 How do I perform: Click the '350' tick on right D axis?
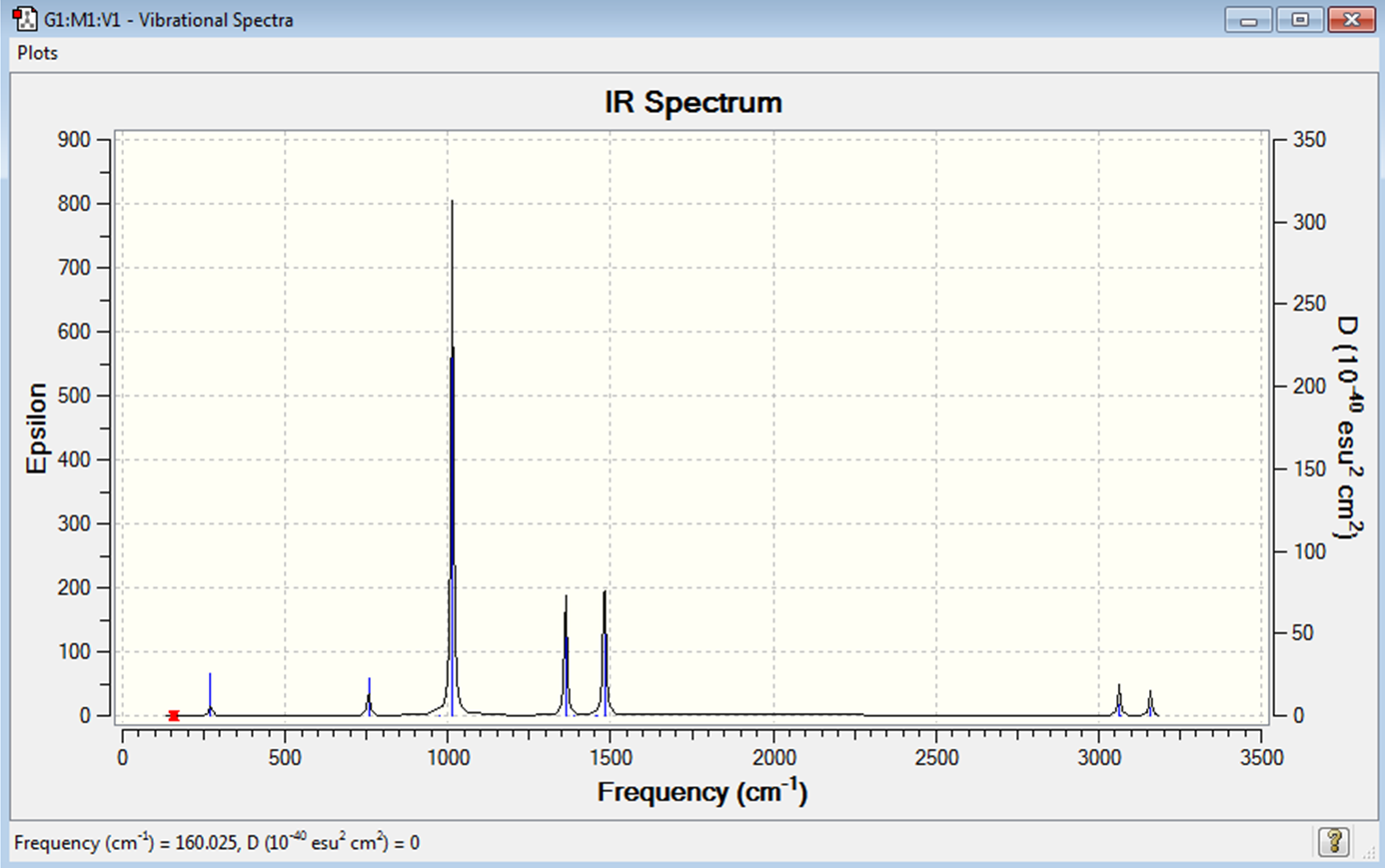click(x=1310, y=140)
